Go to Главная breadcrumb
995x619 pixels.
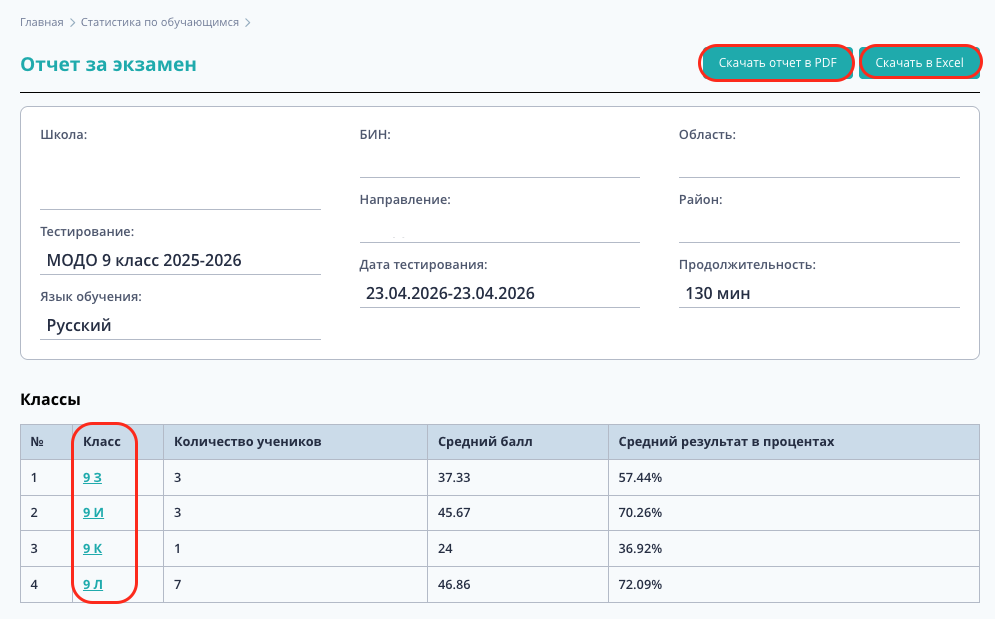coord(42,22)
